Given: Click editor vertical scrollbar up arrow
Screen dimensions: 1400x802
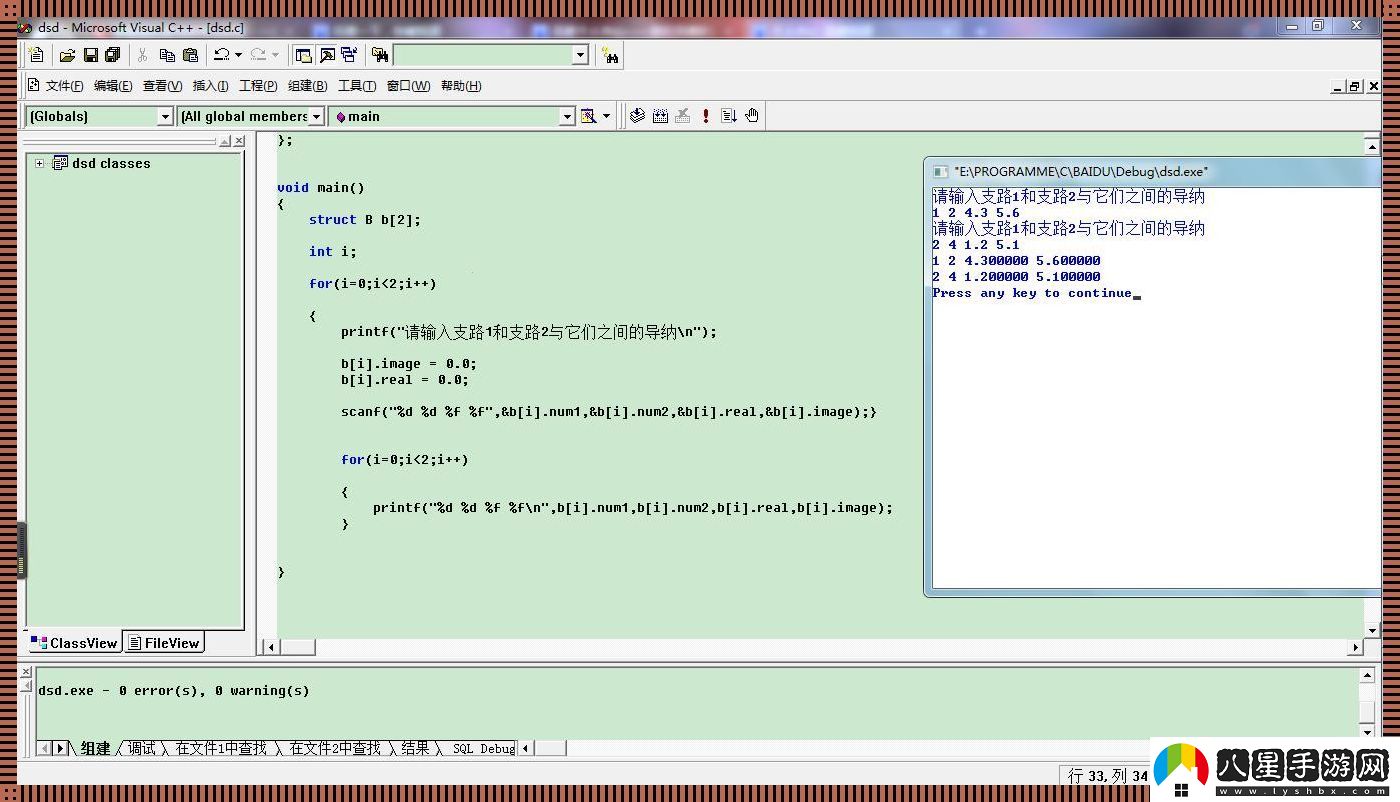Looking at the screenshot, I should pyautogui.click(x=1372, y=146).
